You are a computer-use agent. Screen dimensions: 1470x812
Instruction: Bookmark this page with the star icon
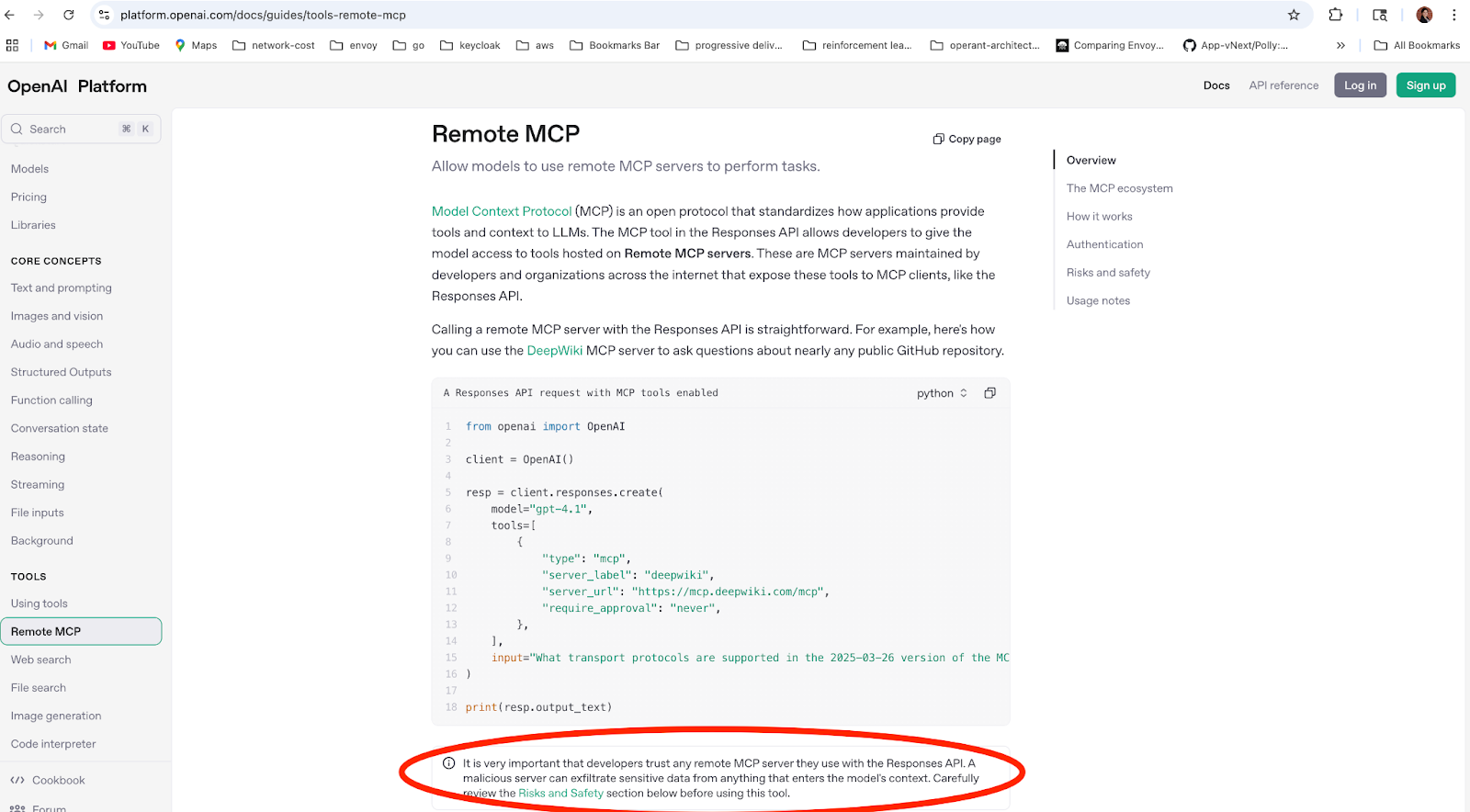[1294, 15]
